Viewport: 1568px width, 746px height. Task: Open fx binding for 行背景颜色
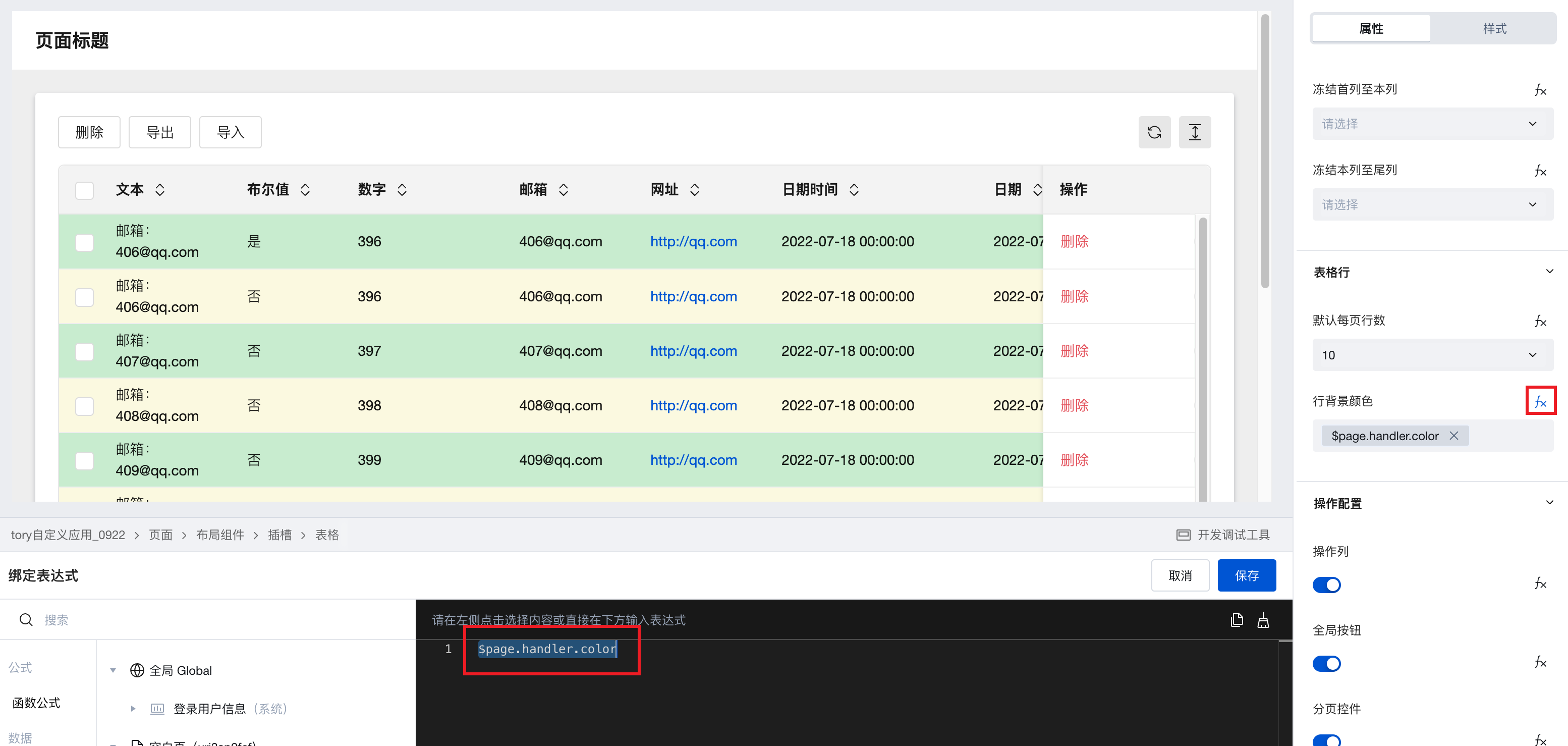click(x=1540, y=401)
